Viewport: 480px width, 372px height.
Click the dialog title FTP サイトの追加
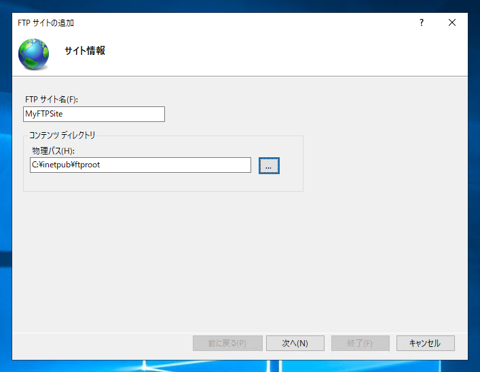pos(46,23)
